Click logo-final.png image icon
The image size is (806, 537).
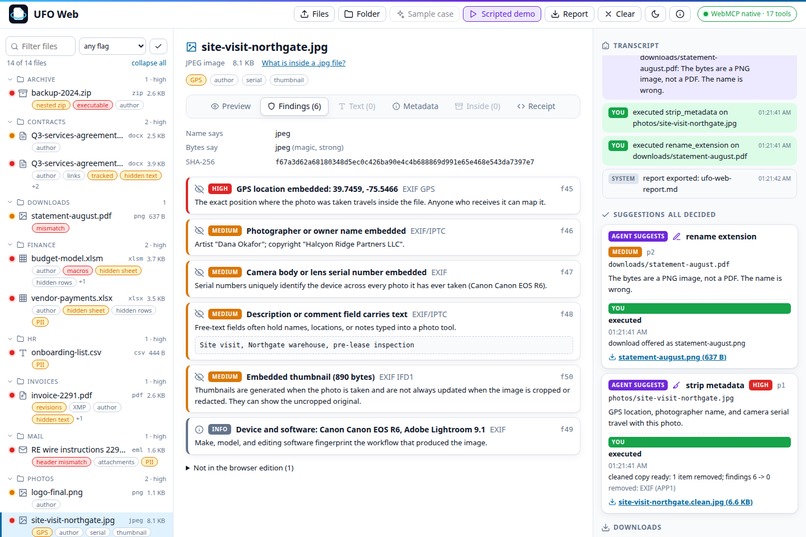click(23, 492)
